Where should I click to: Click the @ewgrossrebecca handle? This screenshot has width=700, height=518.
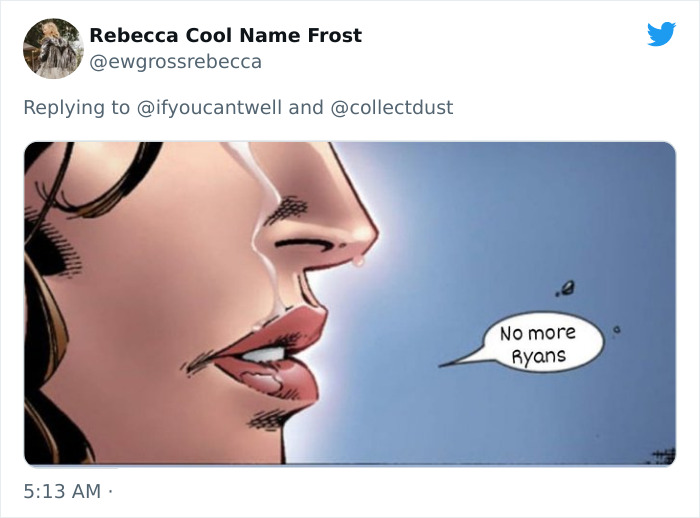point(175,62)
